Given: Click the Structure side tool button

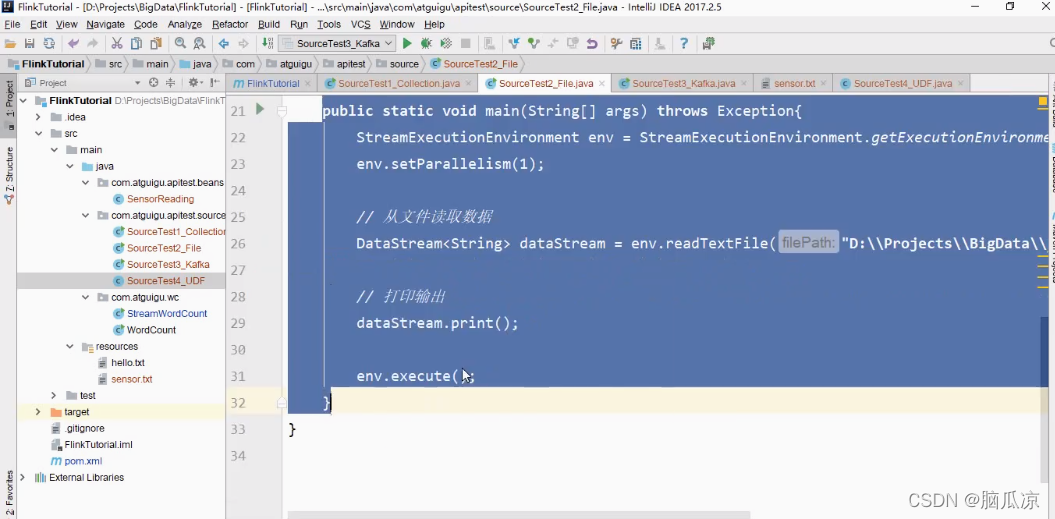Looking at the screenshot, I should tap(9, 176).
